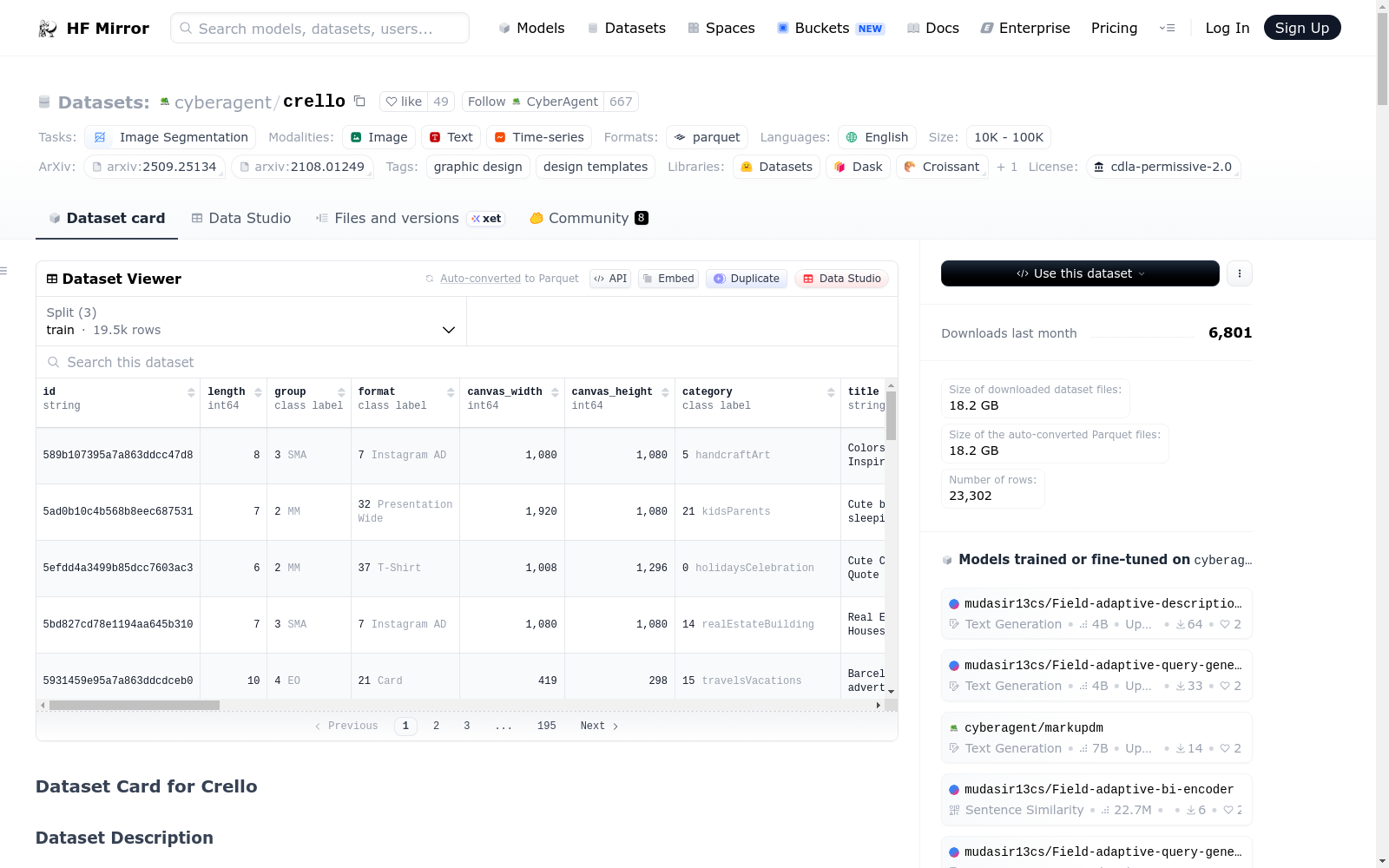Copy dataset name with copy icon
Image resolution: width=1389 pixels, height=868 pixels.
click(359, 101)
